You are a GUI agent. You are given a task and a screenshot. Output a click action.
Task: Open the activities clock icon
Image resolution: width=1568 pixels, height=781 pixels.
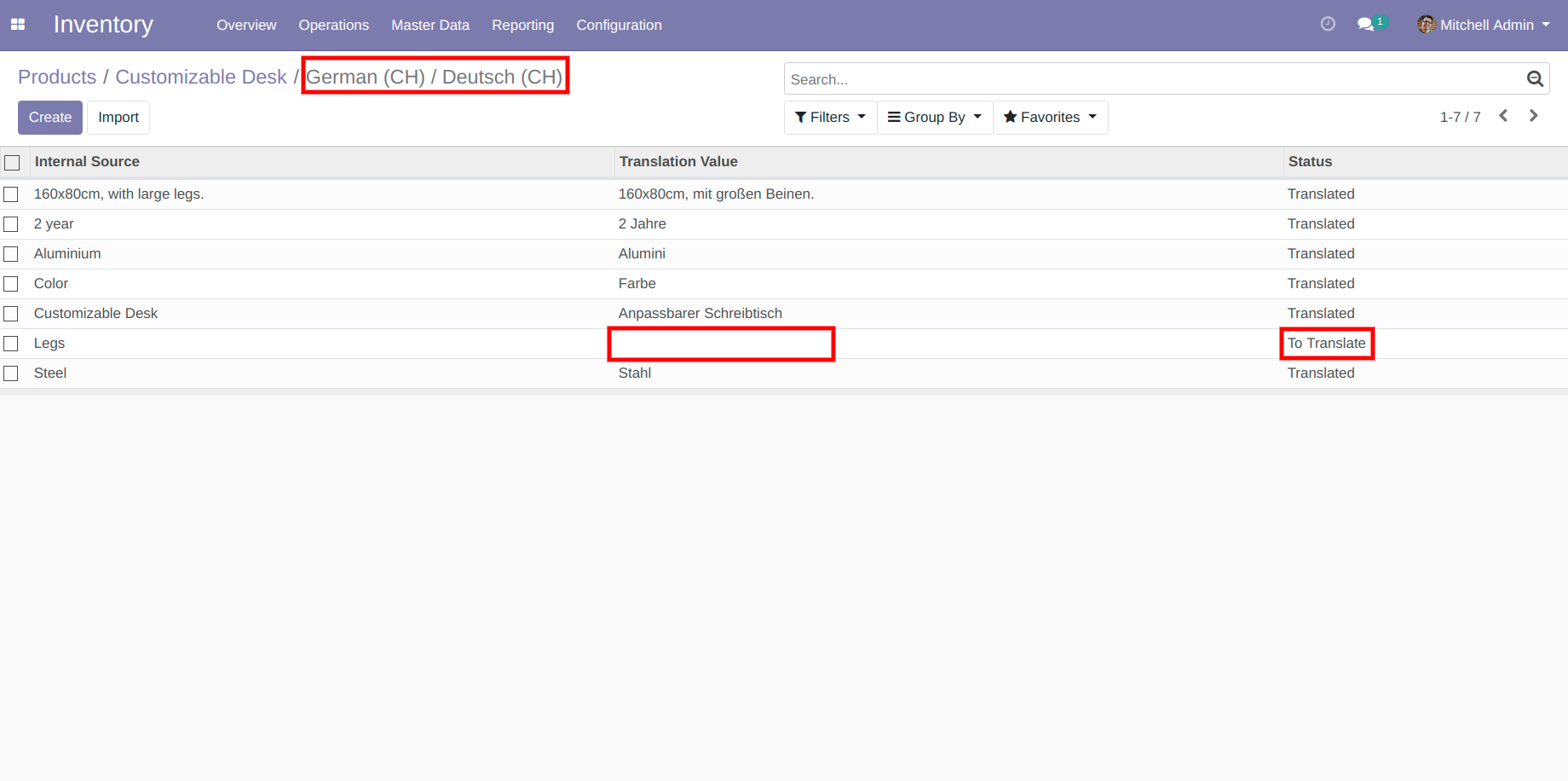pos(1328,24)
